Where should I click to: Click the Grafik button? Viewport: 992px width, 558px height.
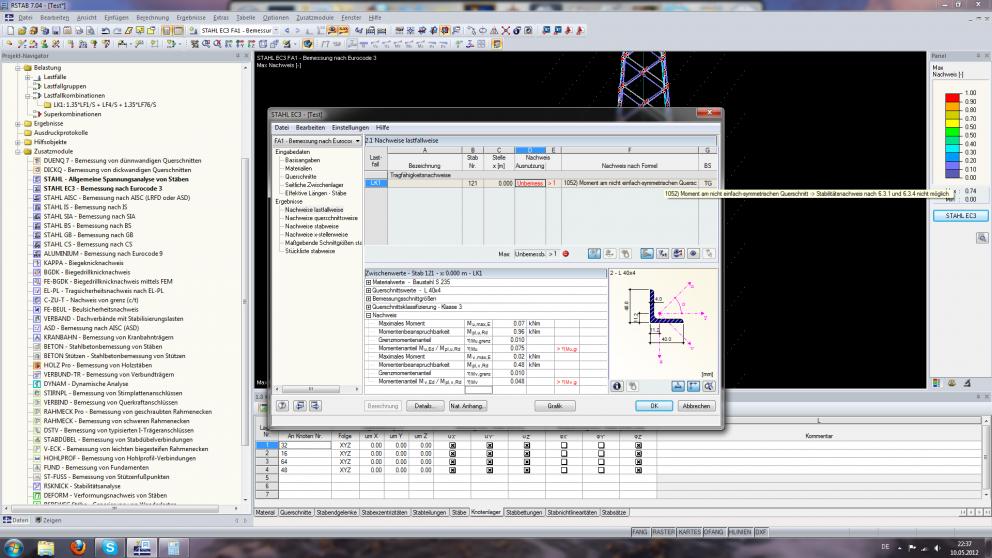(555, 406)
